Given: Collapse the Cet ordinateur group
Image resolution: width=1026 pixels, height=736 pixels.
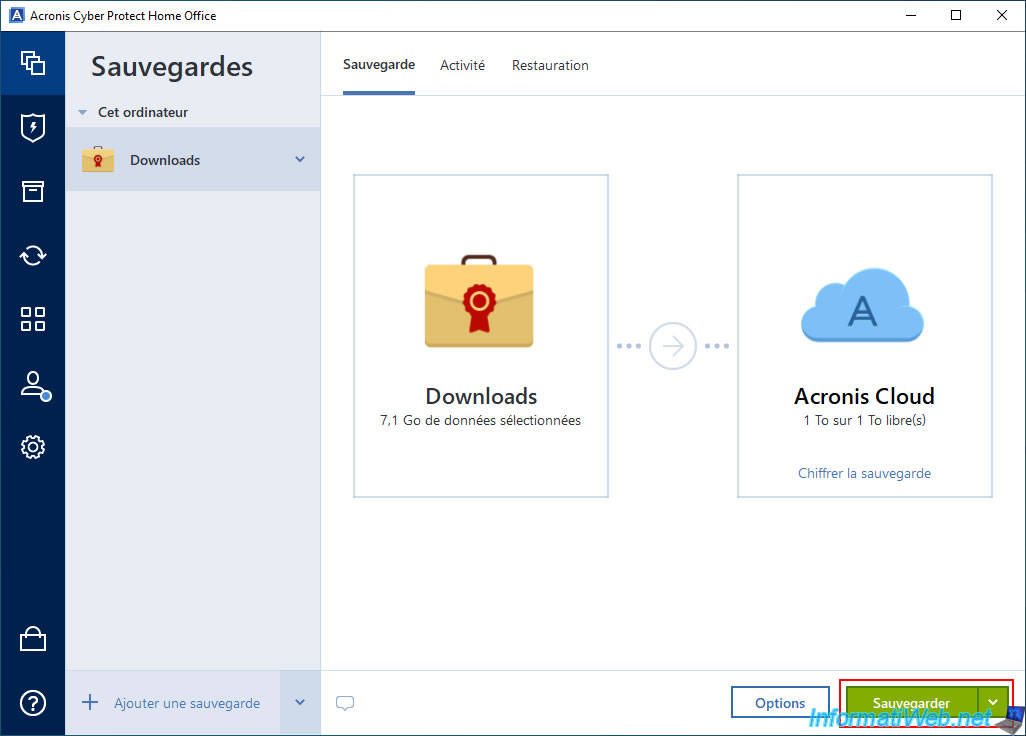Looking at the screenshot, I should coord(82,113).
